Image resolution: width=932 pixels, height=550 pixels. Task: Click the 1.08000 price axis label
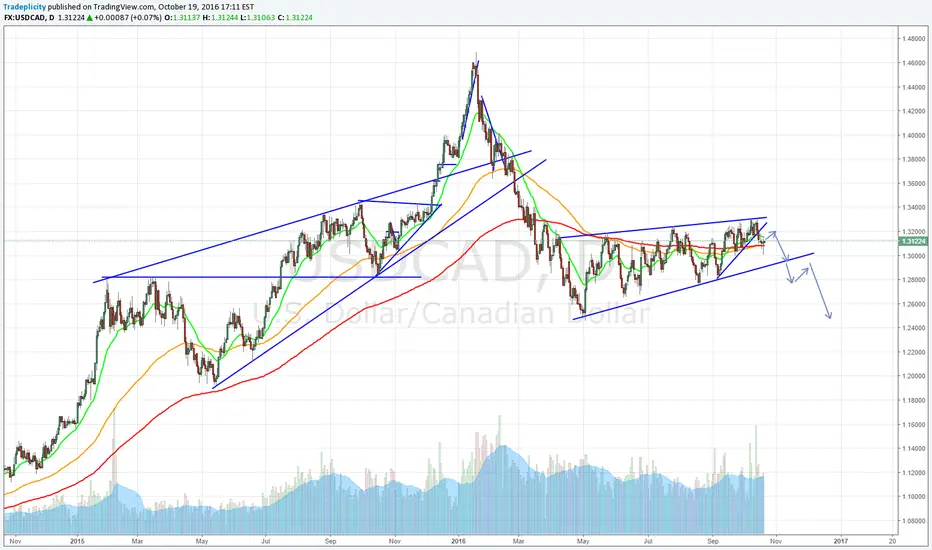point(914,521)
